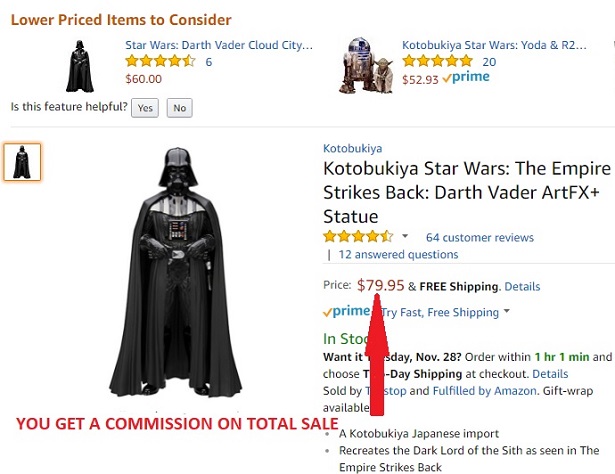Select the Darth Vader thumbnail image
Viewport: 615px width, 474px height.
click(22, 162)
